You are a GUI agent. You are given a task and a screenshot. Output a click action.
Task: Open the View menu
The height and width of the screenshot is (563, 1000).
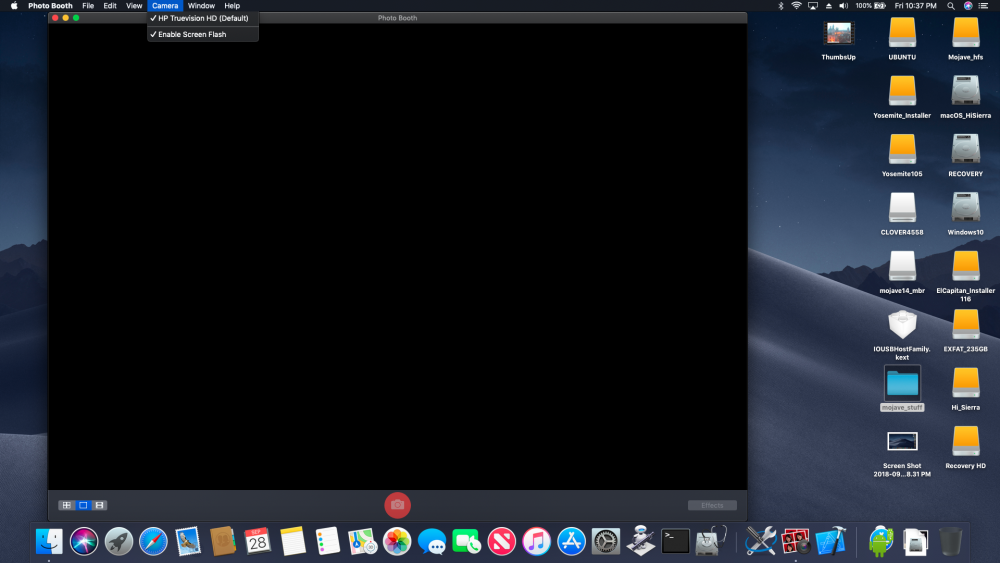click(x=134, y=6)
